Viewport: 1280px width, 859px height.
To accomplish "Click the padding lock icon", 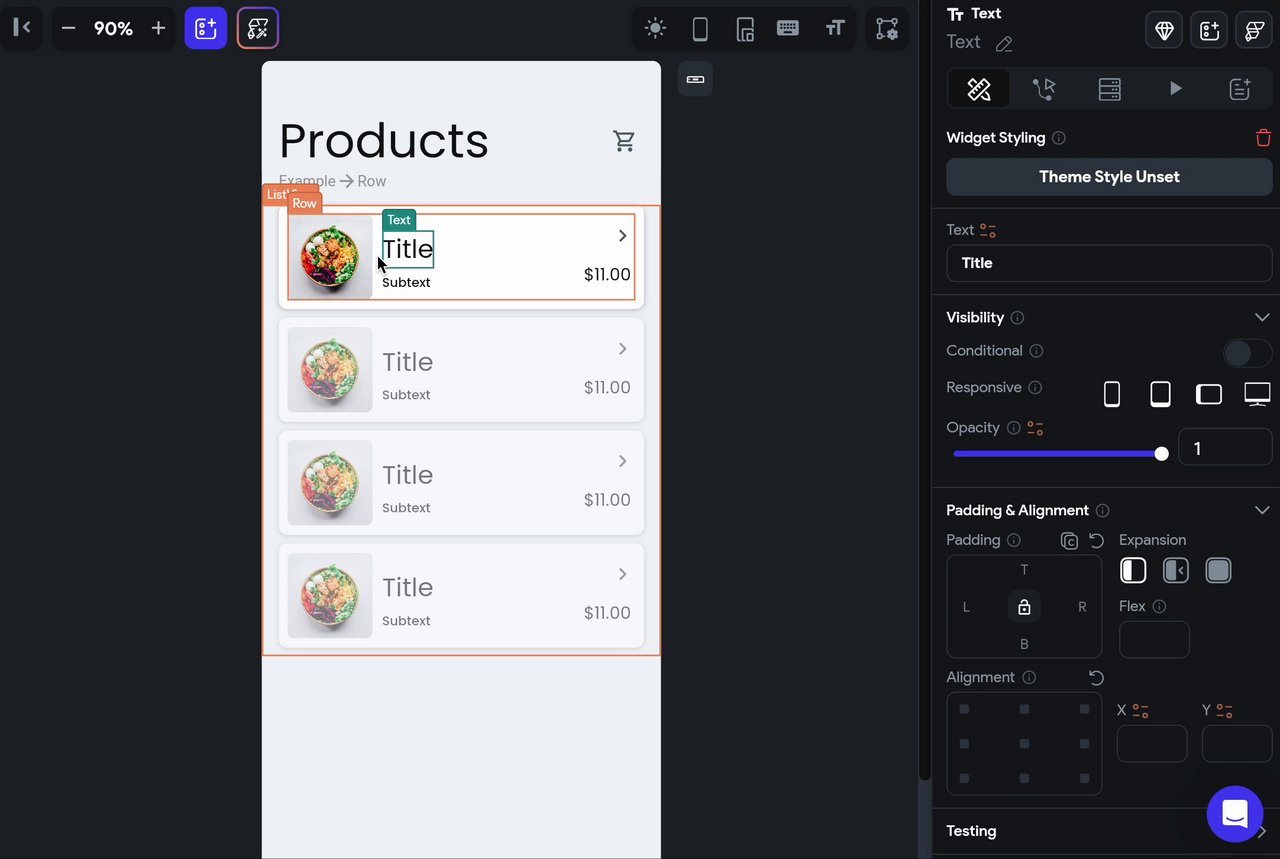I will [1024, 607].
